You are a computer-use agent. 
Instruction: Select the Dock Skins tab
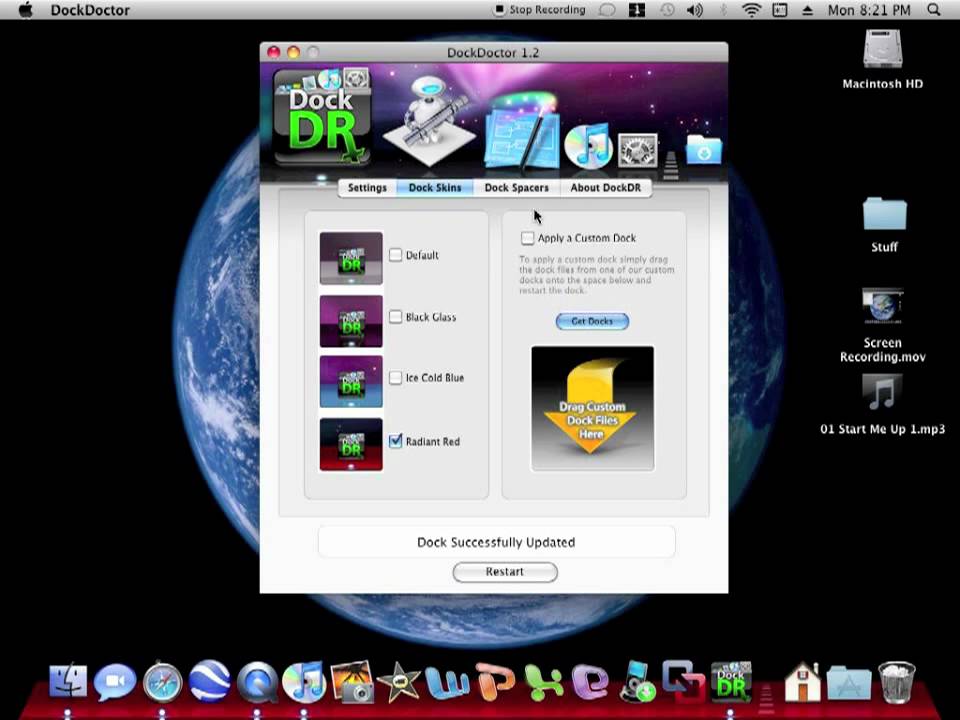coord(435,188)
